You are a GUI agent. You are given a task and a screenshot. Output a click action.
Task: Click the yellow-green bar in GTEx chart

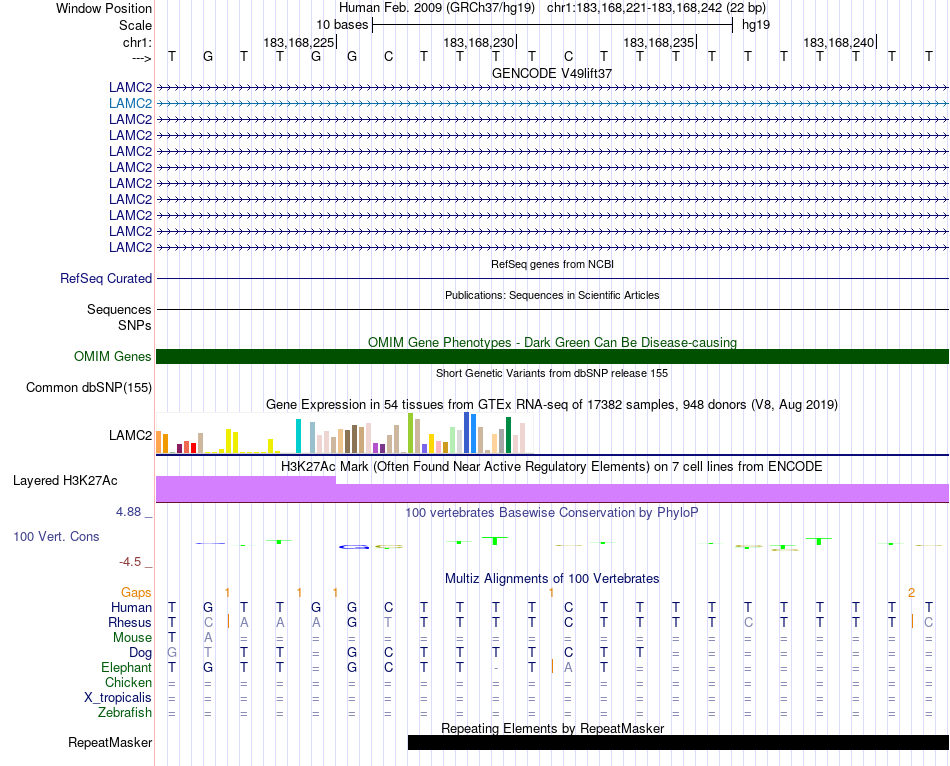pyautogui.click(x=410, y=433)
